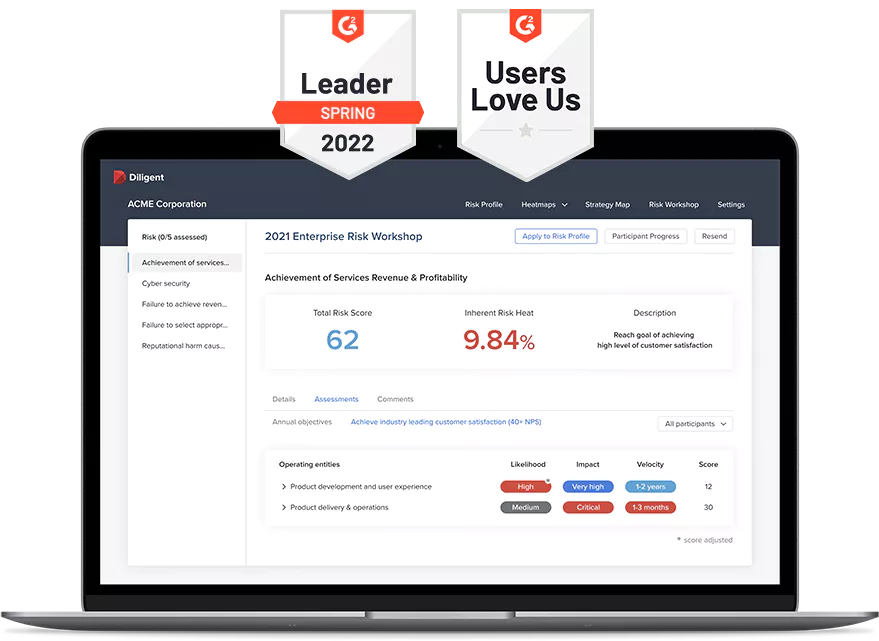Click the 'Achievement of Services Revenue & Profitability' heading
This screenshot has height=641, width=879.
pos(366,278)
